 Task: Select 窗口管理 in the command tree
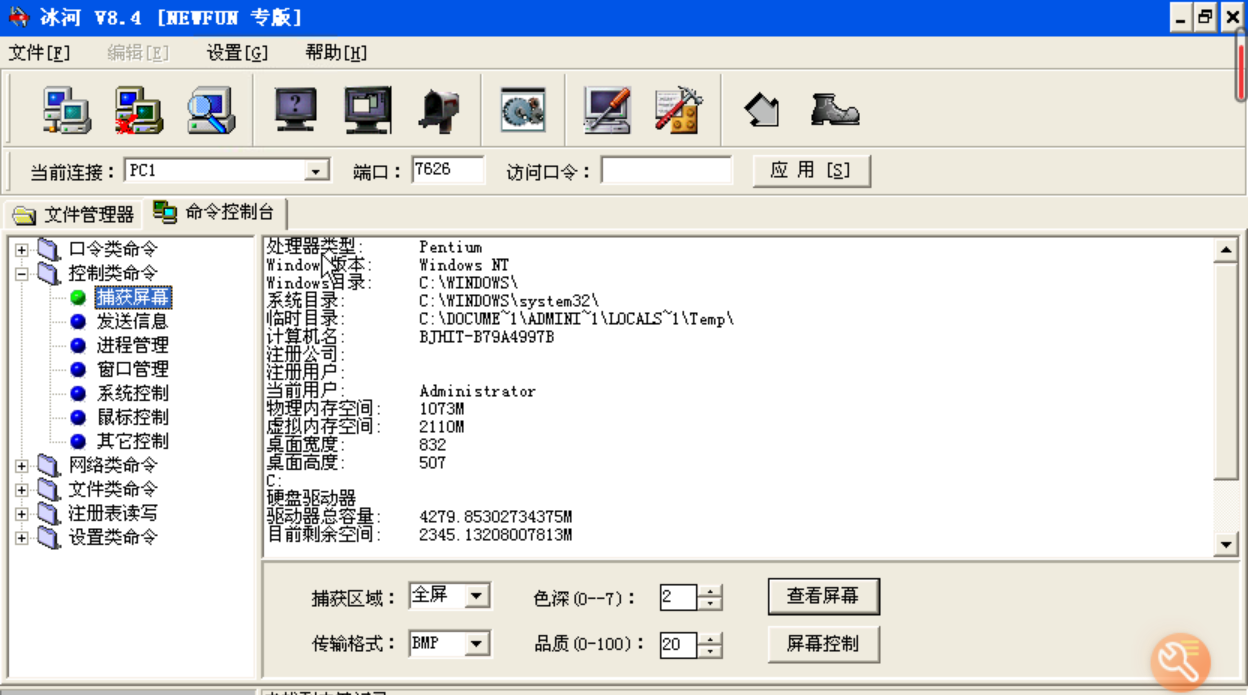(133, 369)
